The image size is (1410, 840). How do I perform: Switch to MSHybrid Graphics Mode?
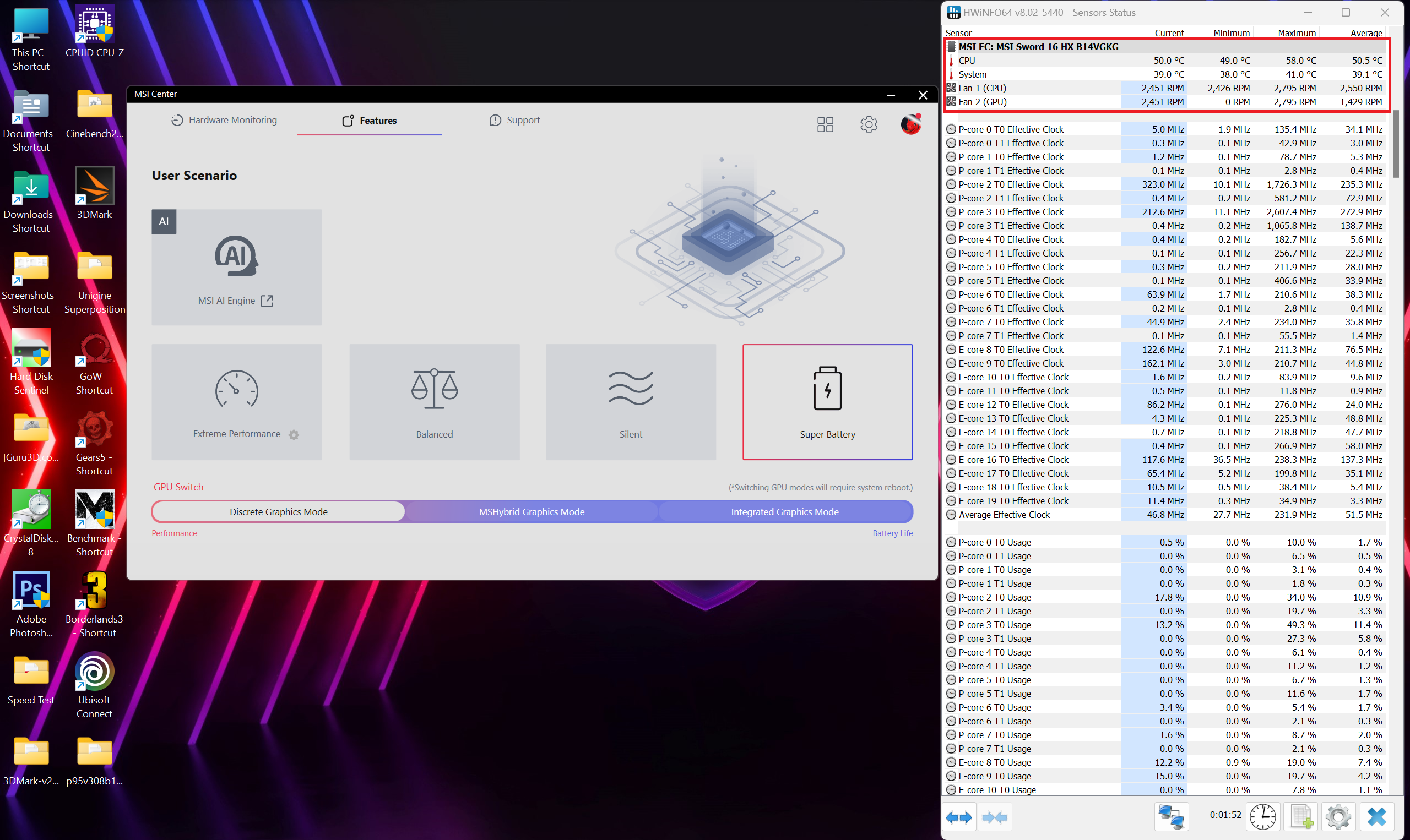532,512
